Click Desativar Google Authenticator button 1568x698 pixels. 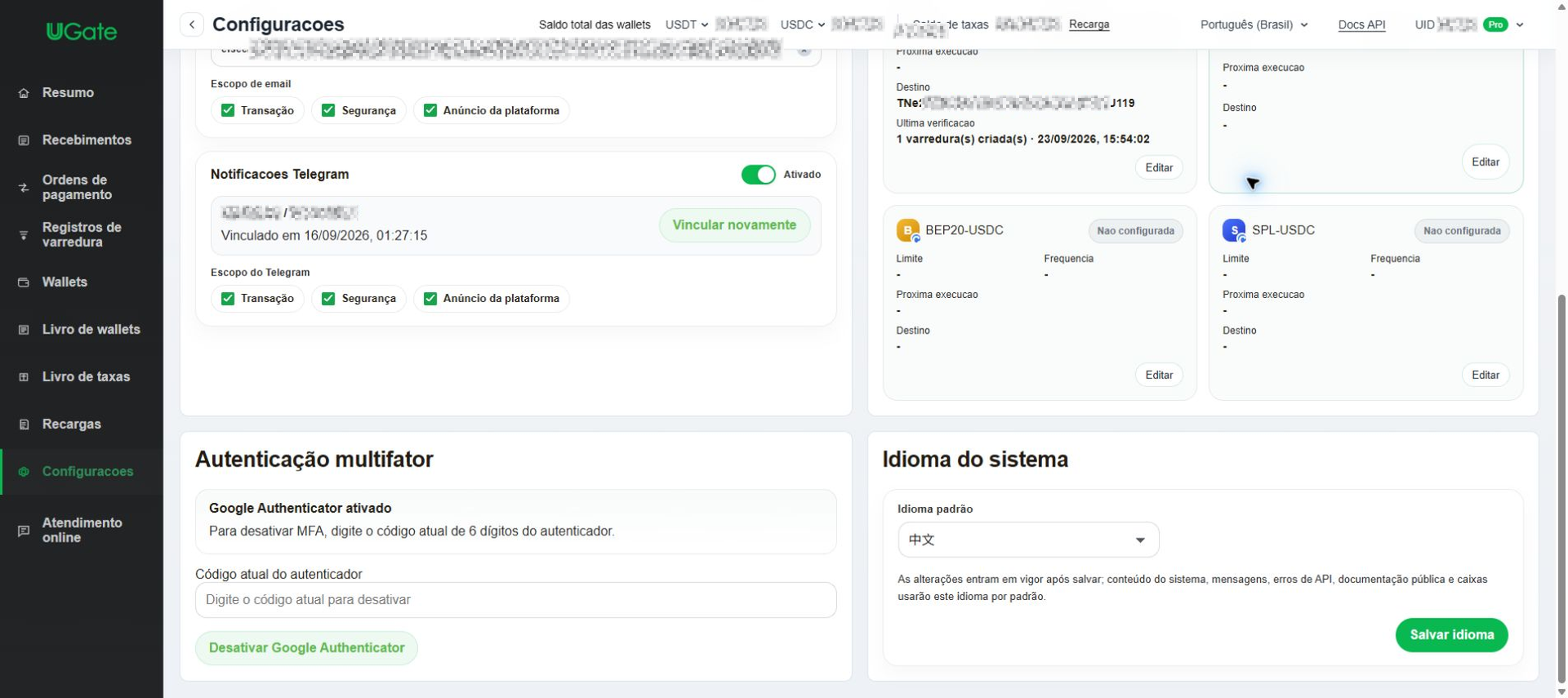(x=306, y=648)
